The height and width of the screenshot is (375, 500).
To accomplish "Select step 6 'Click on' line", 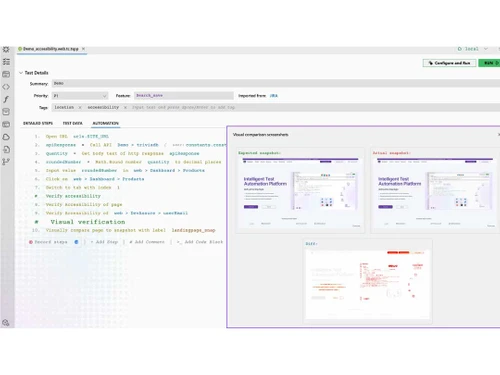I will (x=95, y=179).
